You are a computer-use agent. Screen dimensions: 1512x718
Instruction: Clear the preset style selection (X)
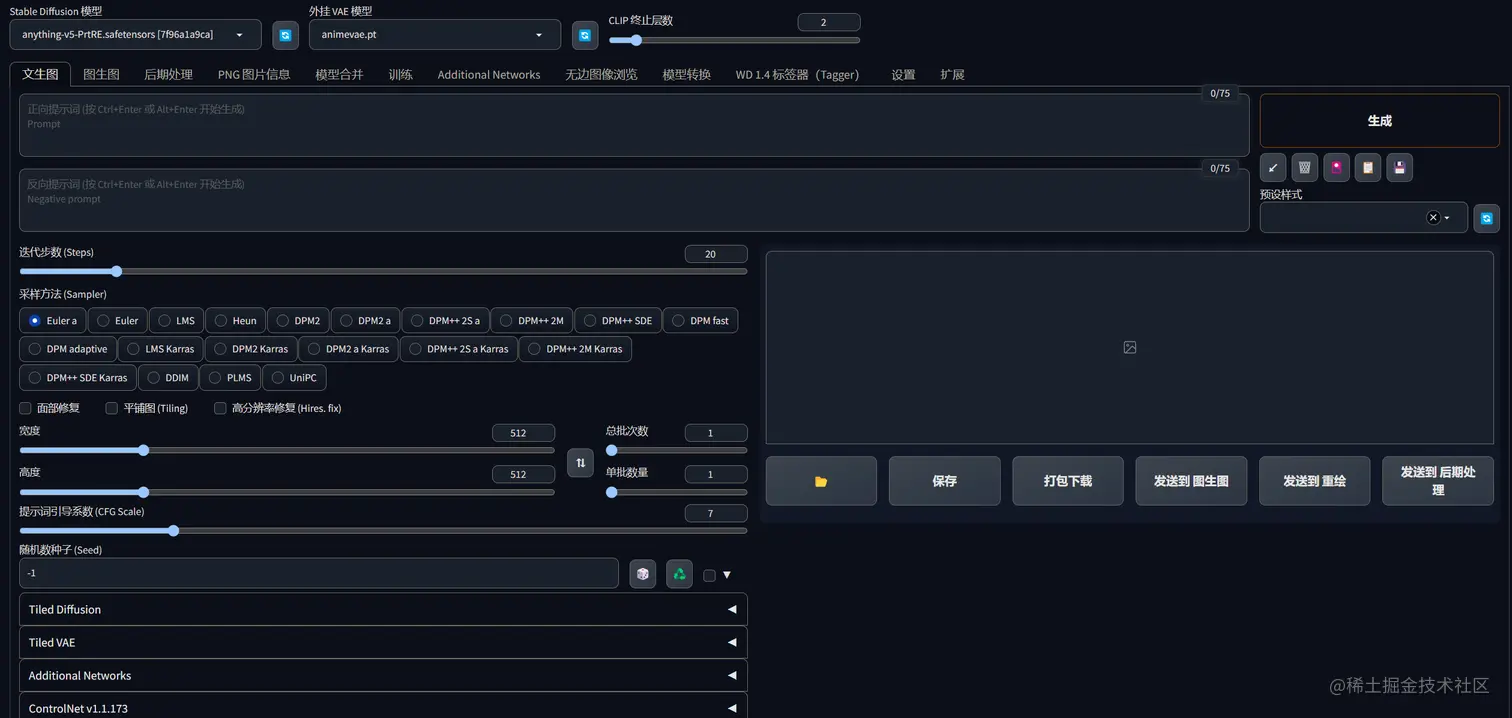[x=1433, y=217]
